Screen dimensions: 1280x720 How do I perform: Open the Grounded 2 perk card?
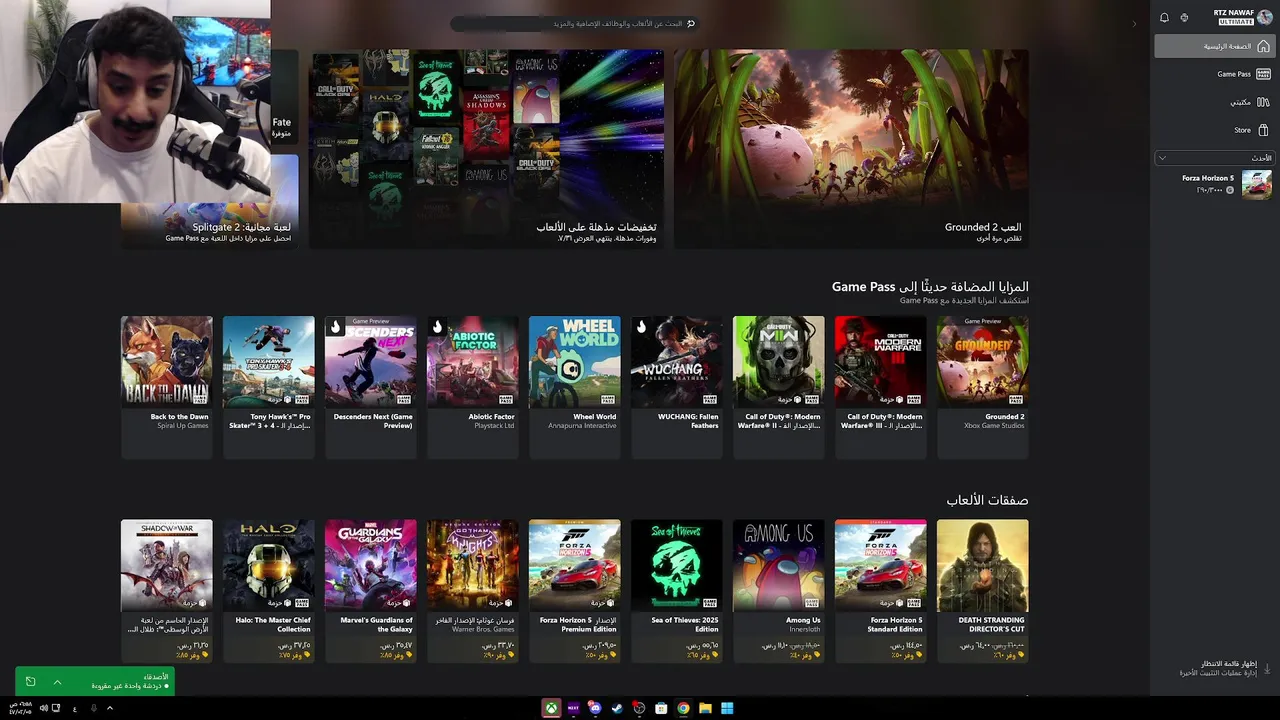[982, 387]
